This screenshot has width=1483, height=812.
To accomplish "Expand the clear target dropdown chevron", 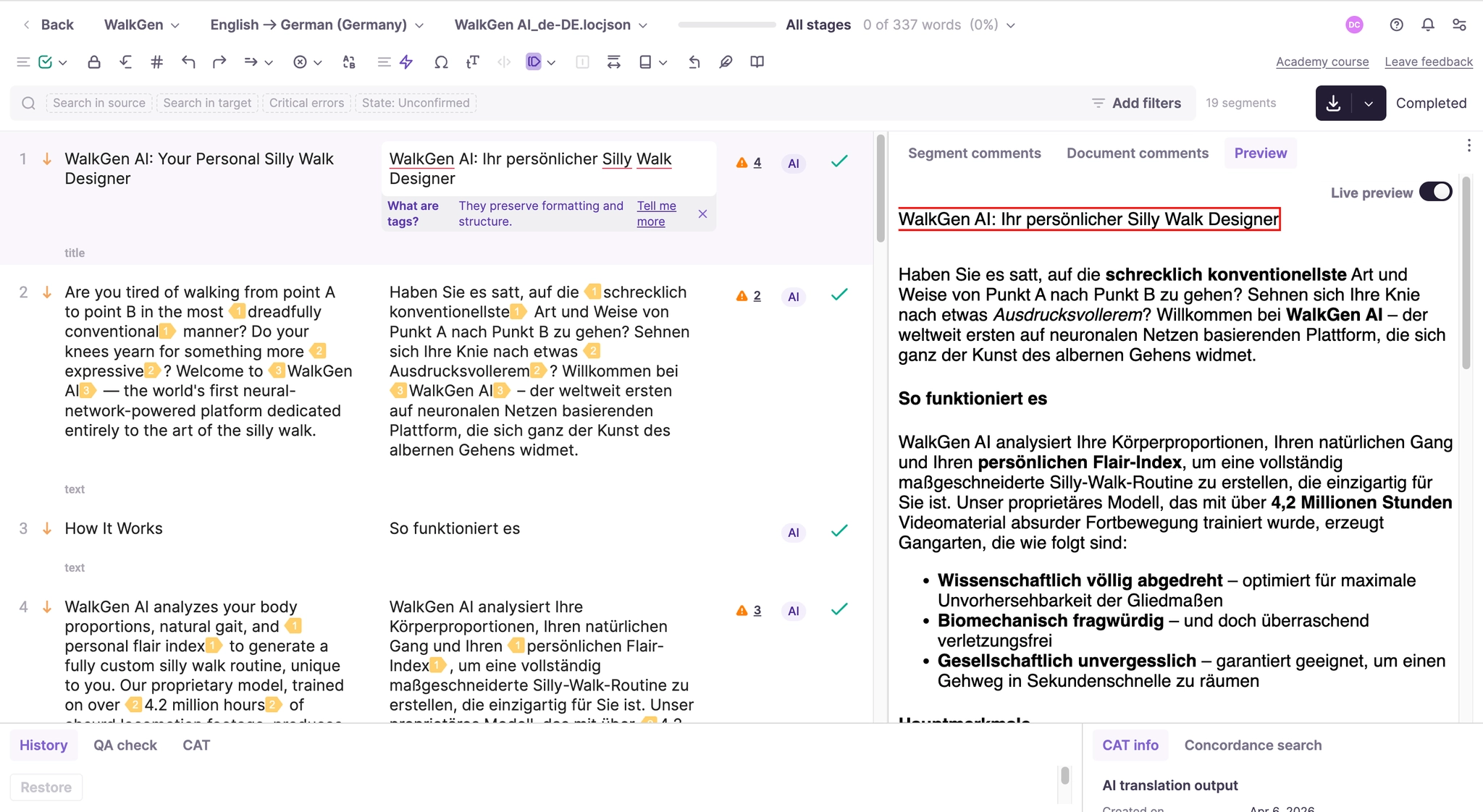I will [x=318, y=63].
